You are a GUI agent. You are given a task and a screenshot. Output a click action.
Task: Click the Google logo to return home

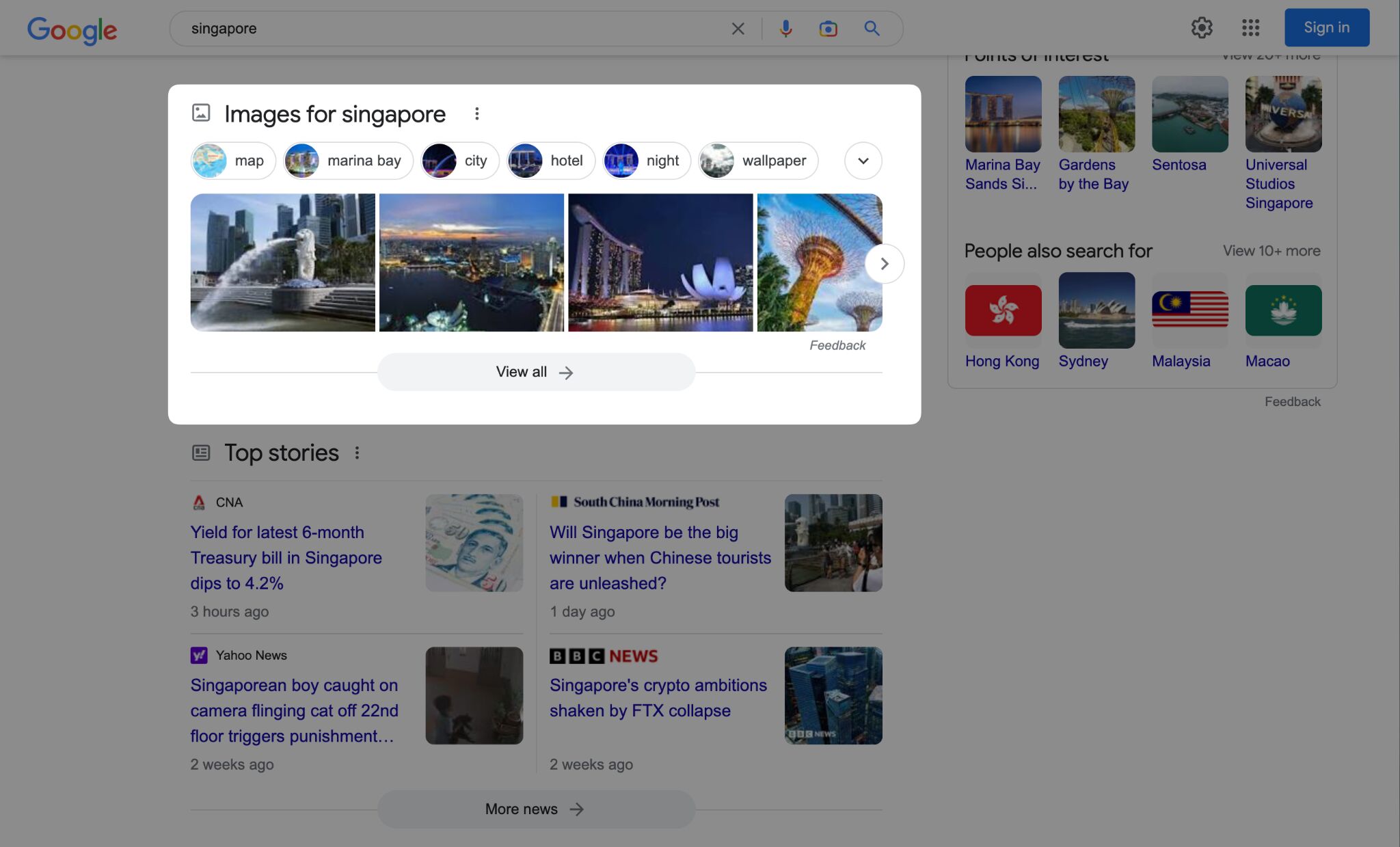click(71, 29)
